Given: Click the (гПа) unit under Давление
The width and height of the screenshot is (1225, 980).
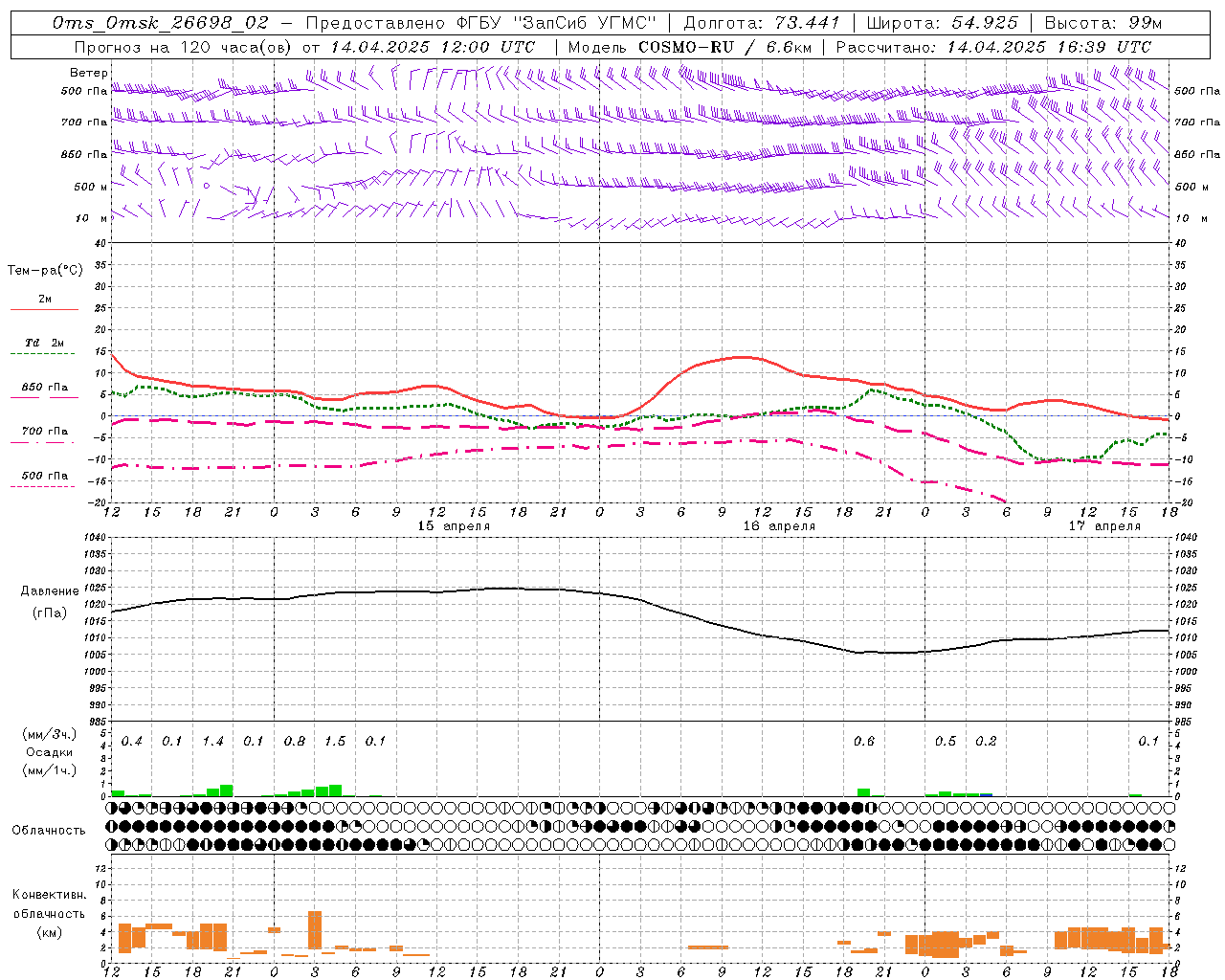Looking at the screenshot, I should [x=50, y=613].
